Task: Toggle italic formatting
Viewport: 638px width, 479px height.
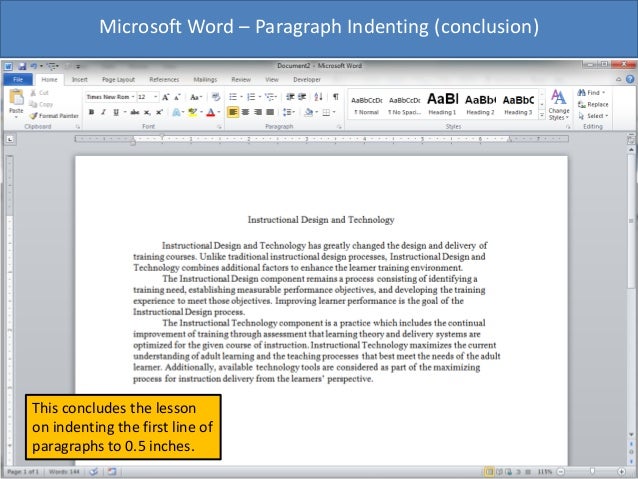Action: 104,112
